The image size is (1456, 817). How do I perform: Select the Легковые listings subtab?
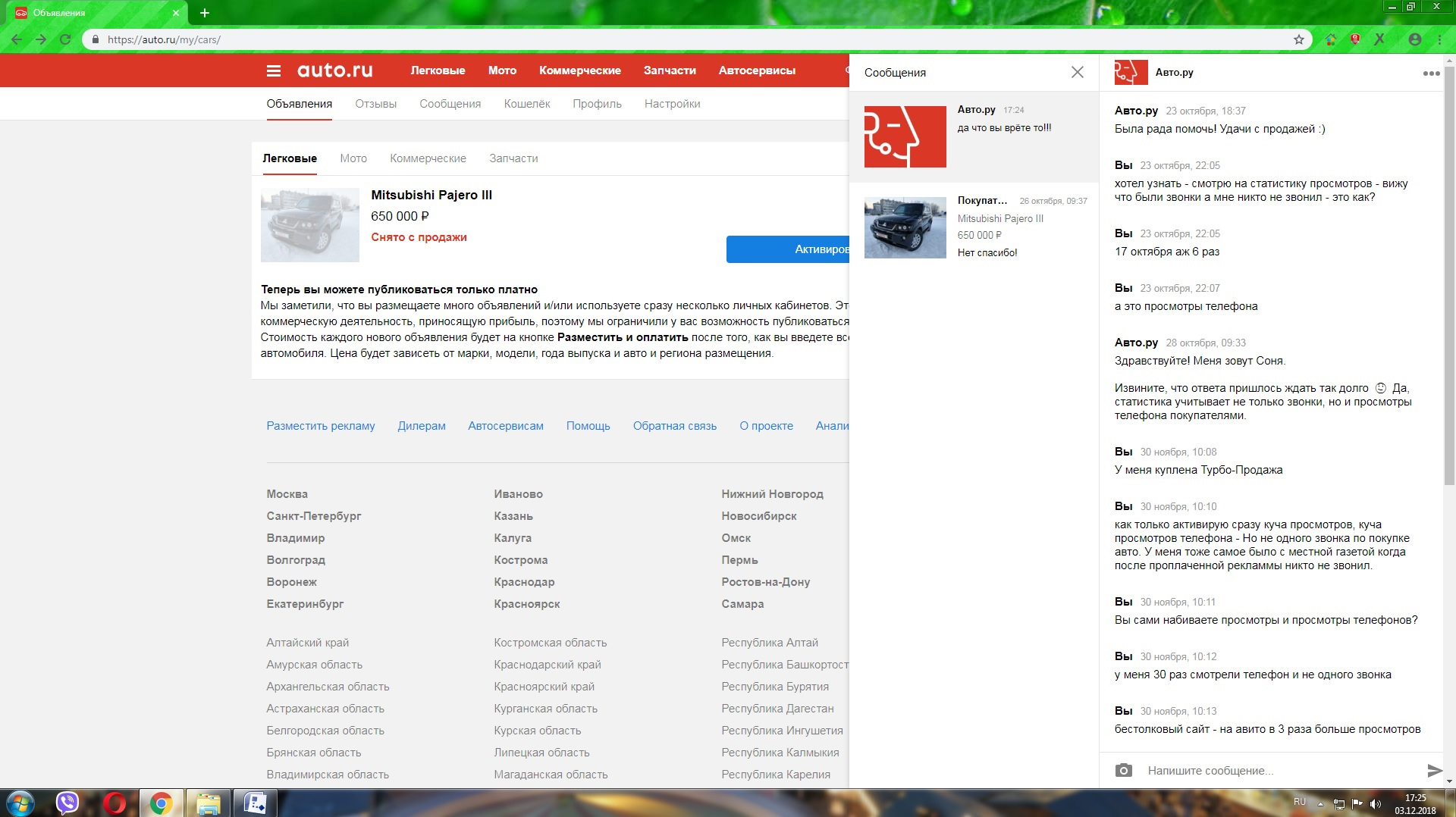tap(290, 158)
